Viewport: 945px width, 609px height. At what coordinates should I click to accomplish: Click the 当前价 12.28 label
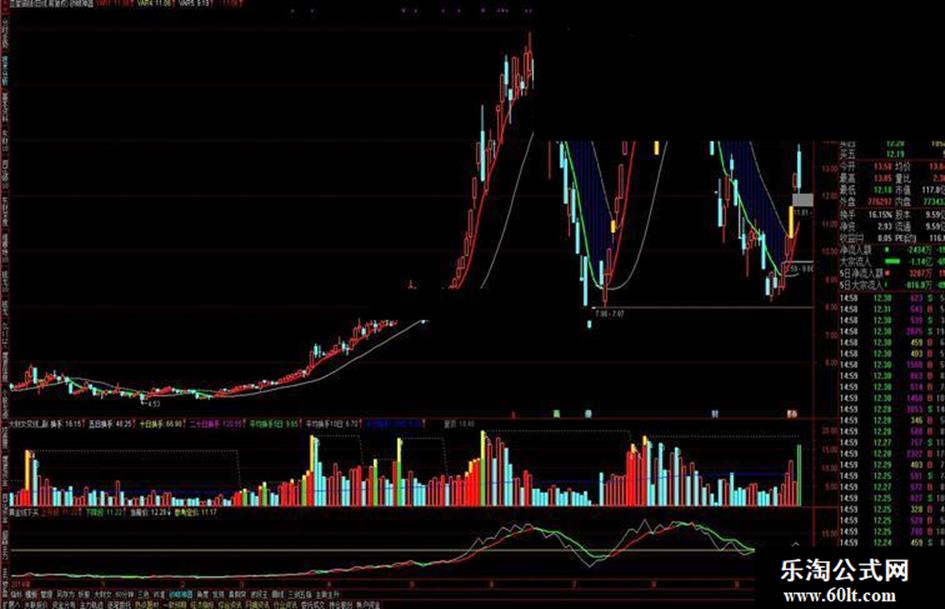pyautogui.click(x=151, y=512)
